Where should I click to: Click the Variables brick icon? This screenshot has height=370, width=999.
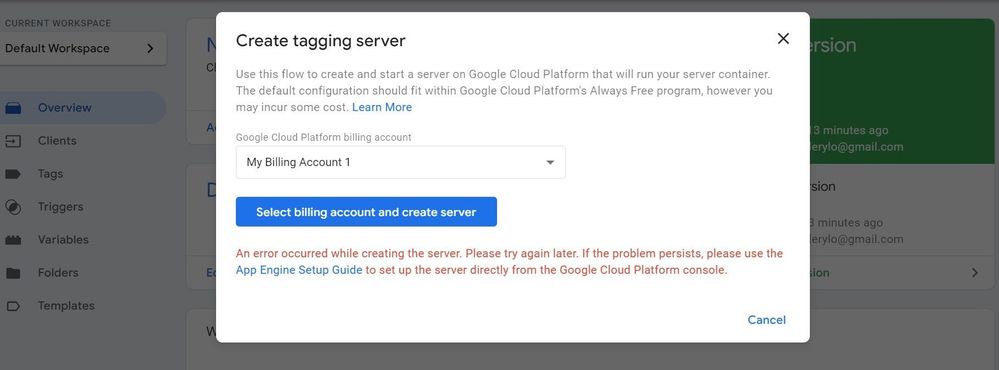click(x=13, y=240)
